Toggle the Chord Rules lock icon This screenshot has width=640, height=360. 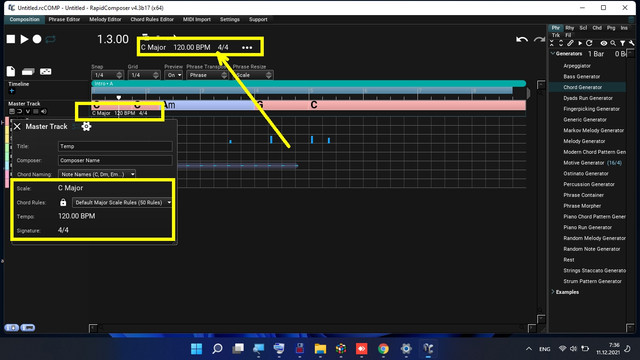pos(63,202)
